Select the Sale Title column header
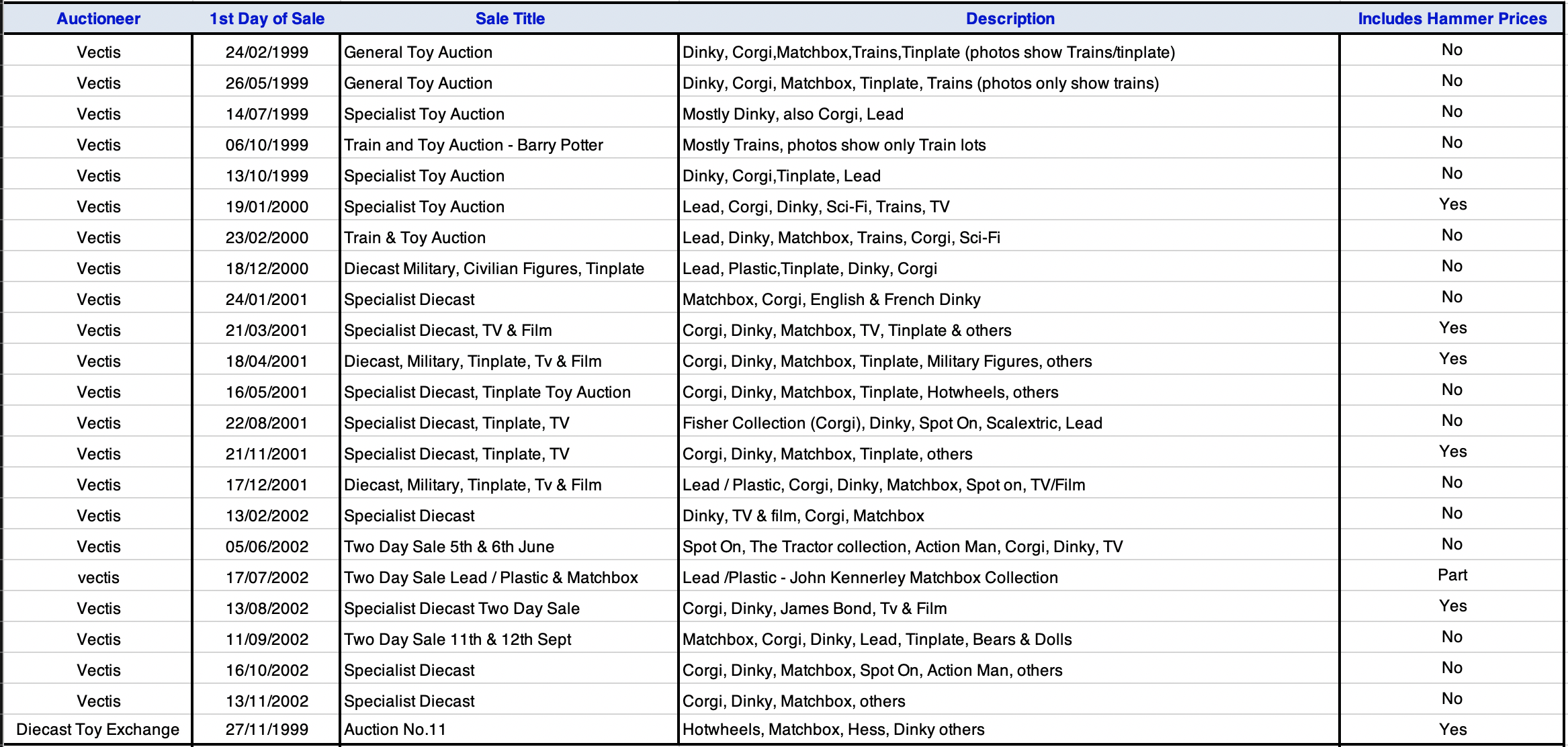The width and height of the screenshot is (1568, 747). click(x=510, y=19)
